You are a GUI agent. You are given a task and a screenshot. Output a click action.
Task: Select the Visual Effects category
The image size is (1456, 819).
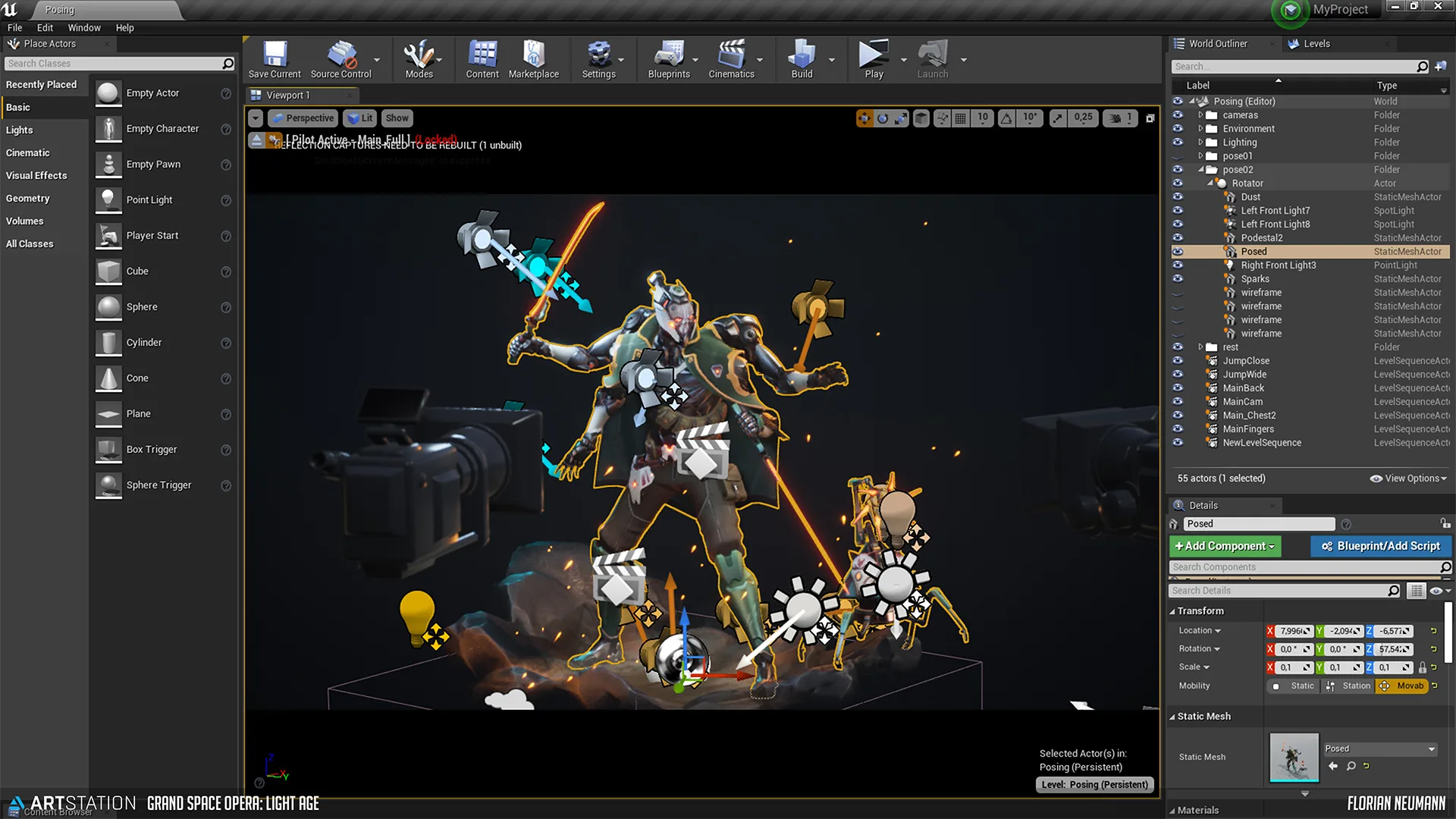tap(36, 176)
